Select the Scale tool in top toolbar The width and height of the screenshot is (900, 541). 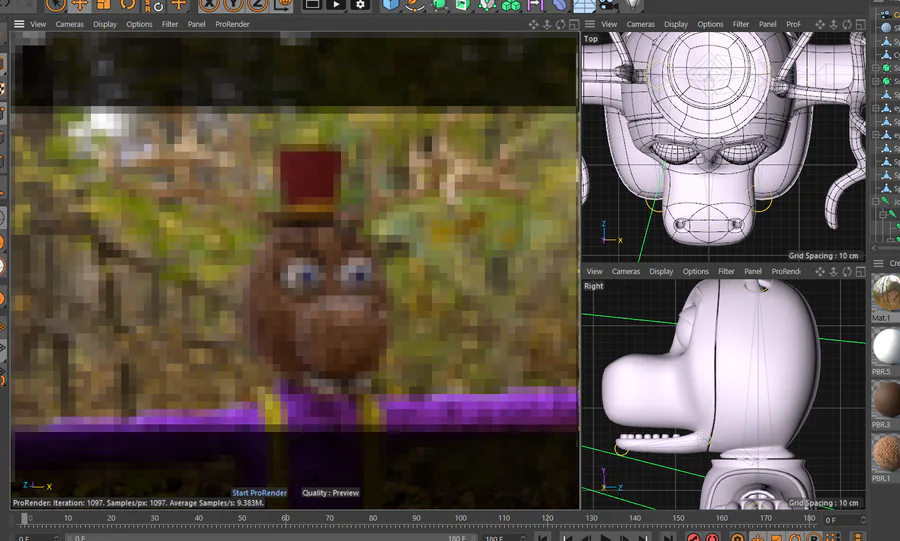point(104,5)
